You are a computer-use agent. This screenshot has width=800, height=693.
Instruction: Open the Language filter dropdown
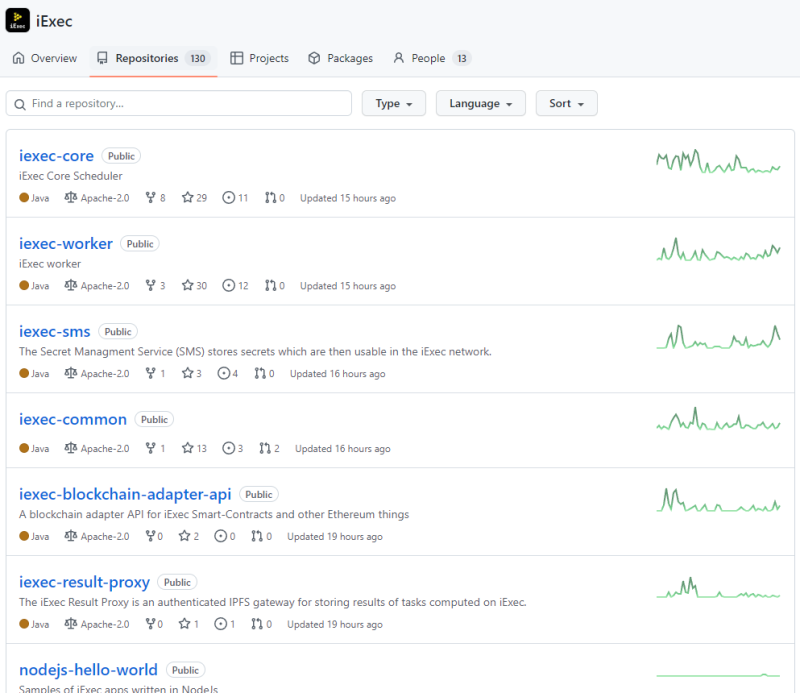click(481, 103)
